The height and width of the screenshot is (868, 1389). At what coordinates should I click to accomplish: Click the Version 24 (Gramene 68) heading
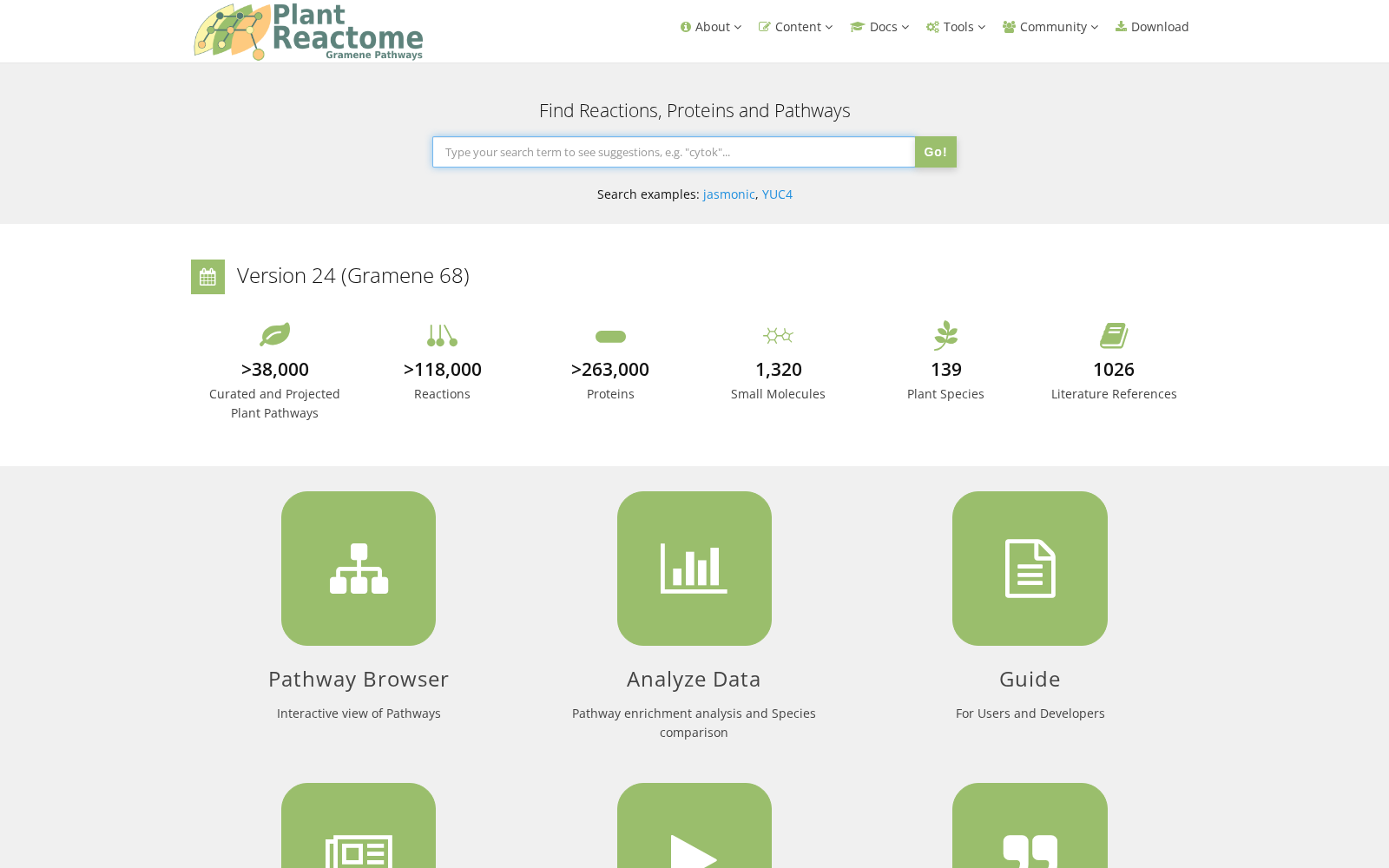pyautogui.click(x=353, y=275)
